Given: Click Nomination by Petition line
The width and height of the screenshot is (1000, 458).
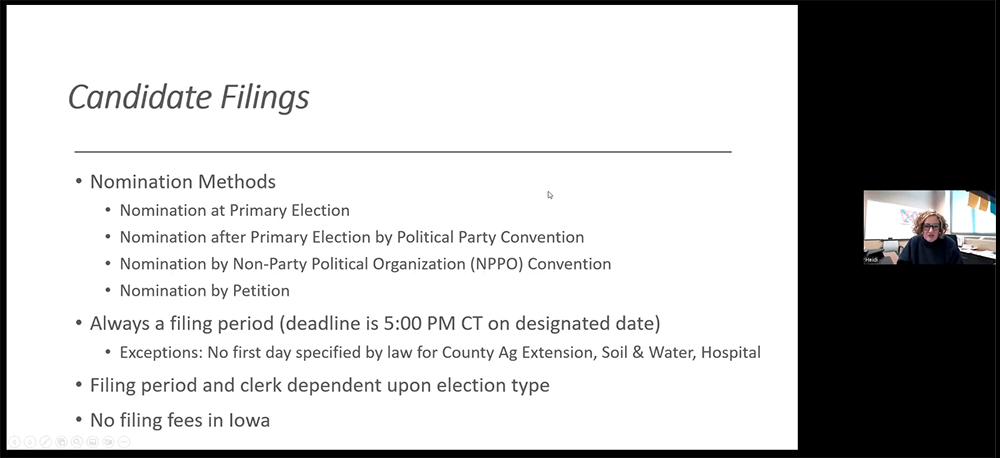Looking at the screenshot, I should click(205, 291).
